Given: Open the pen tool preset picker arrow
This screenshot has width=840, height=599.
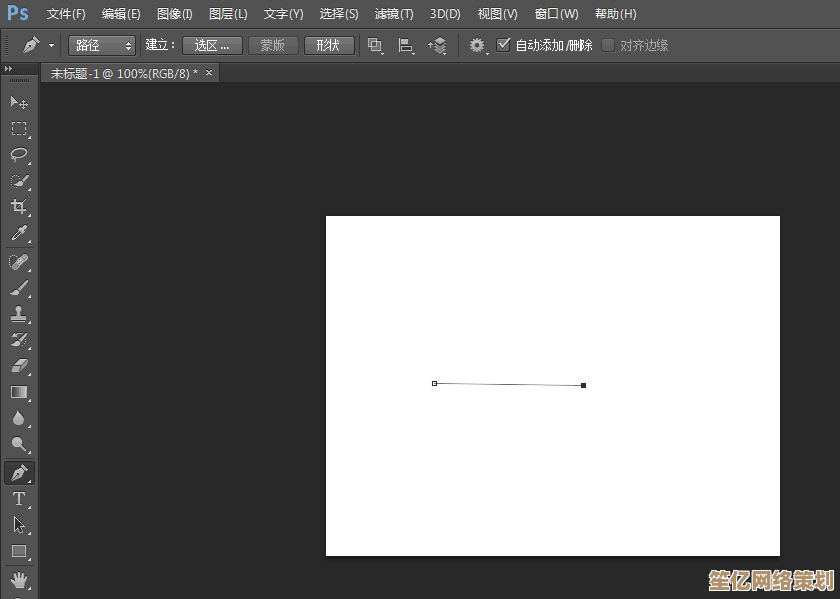Looking at the screenshot, I should (51, 46).
